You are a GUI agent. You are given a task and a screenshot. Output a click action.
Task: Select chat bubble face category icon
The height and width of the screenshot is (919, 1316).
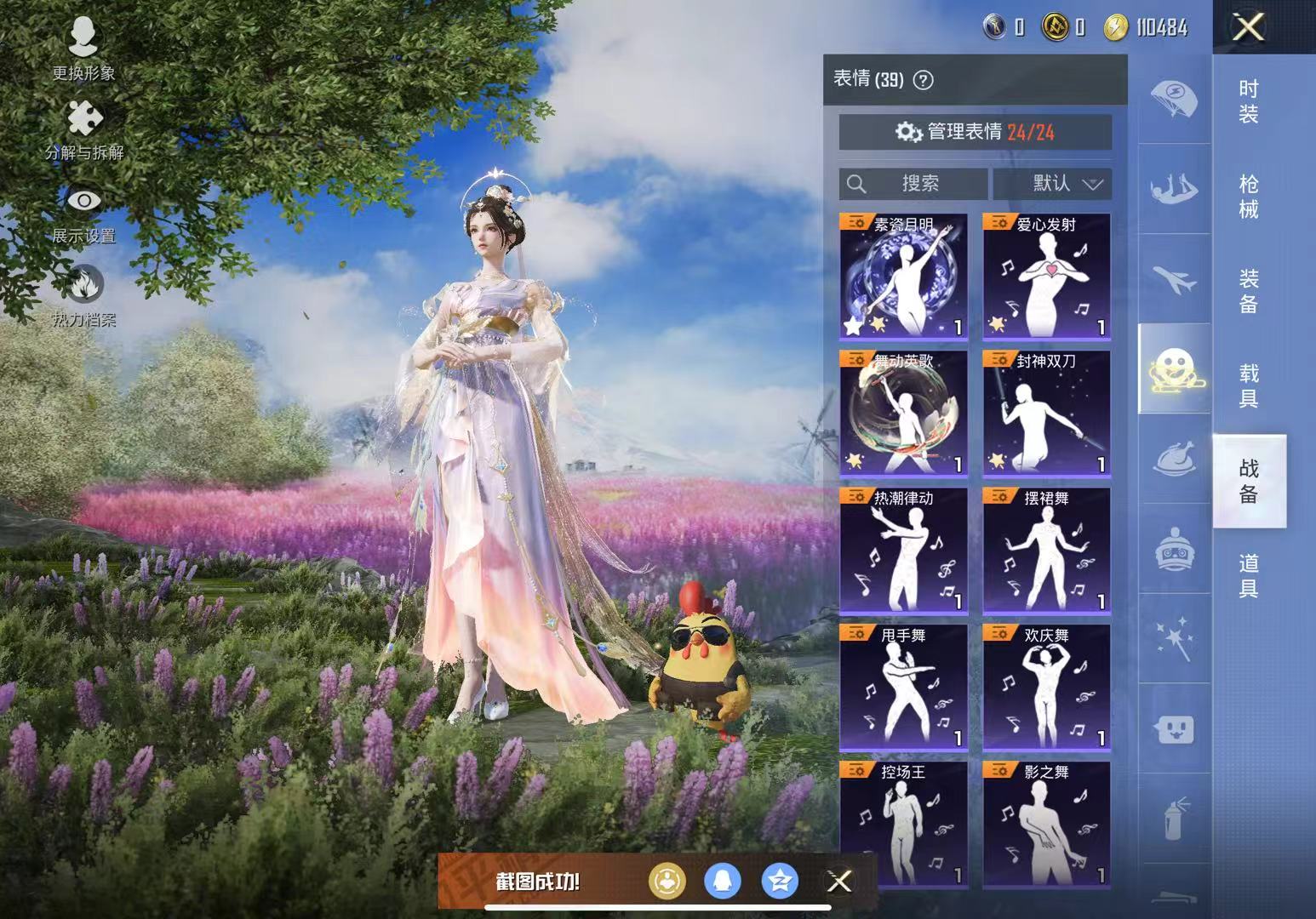pos(1174,729)
